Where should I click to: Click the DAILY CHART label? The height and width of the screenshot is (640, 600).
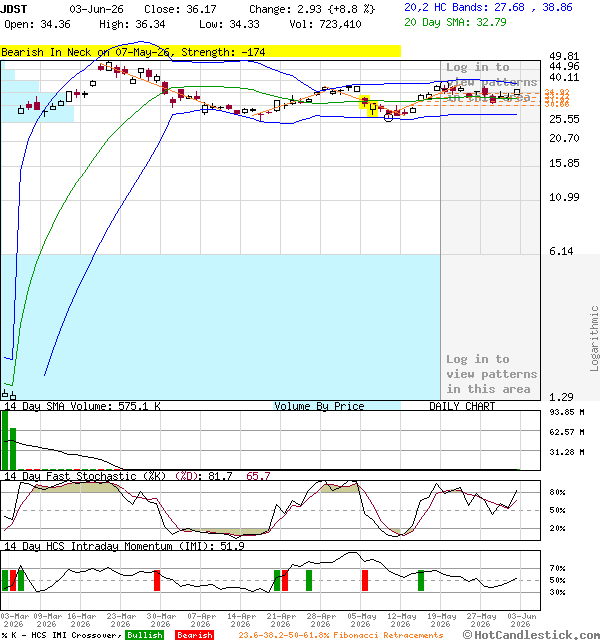tap(462, 406)
